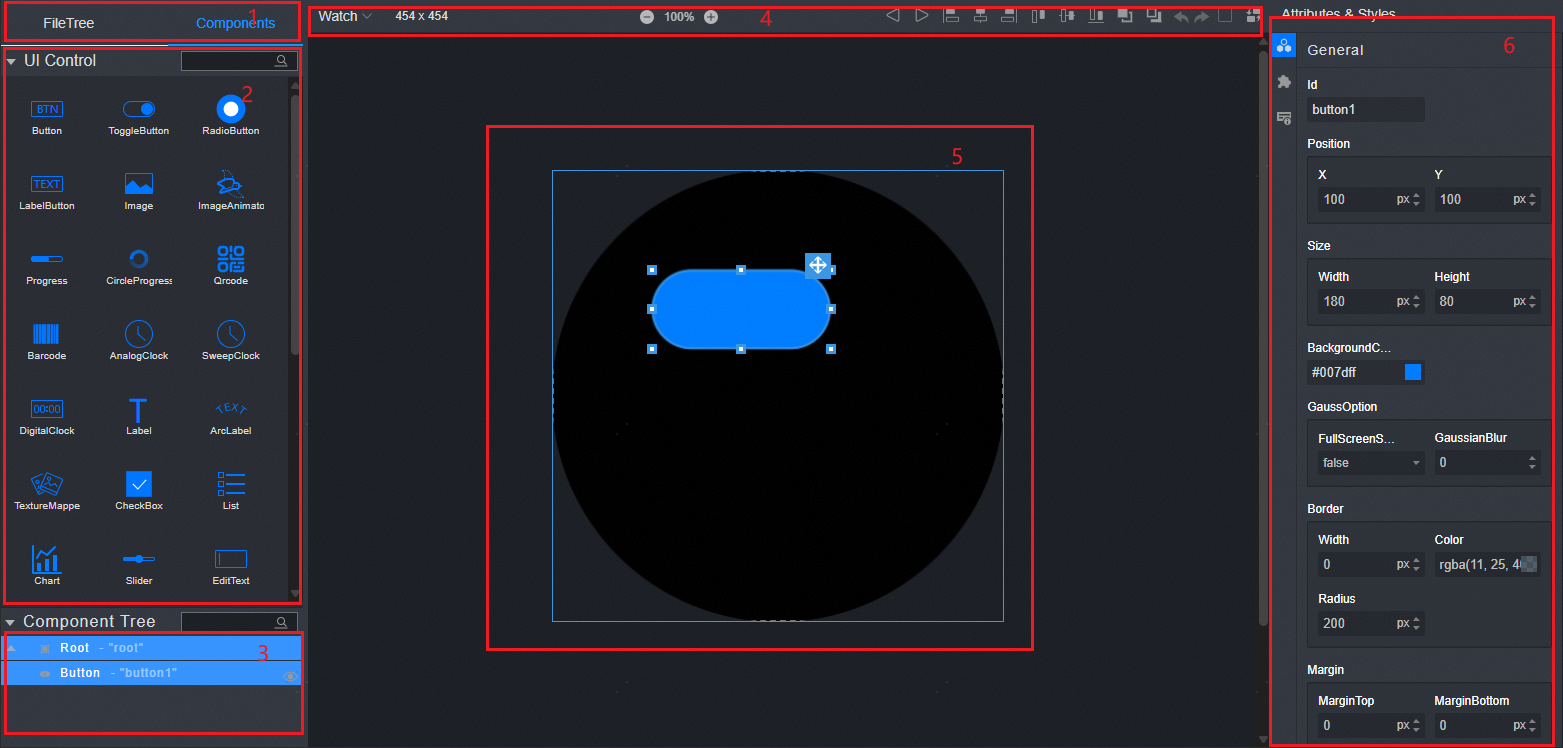
Task: Switch to the FileTree tab
Action: click(x=68, y=23)
